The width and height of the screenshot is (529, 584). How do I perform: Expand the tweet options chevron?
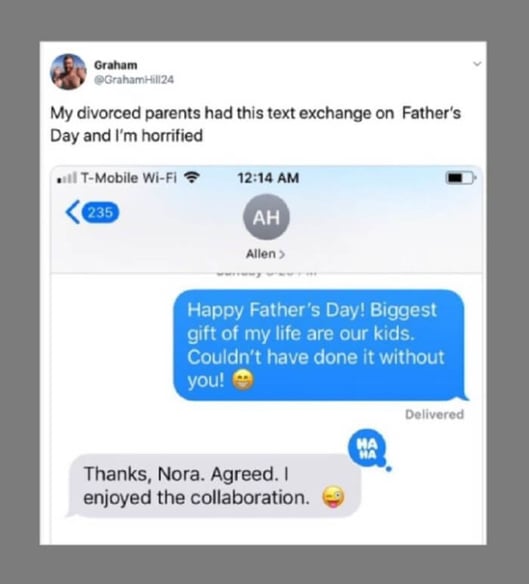click(x=477, y=64)
